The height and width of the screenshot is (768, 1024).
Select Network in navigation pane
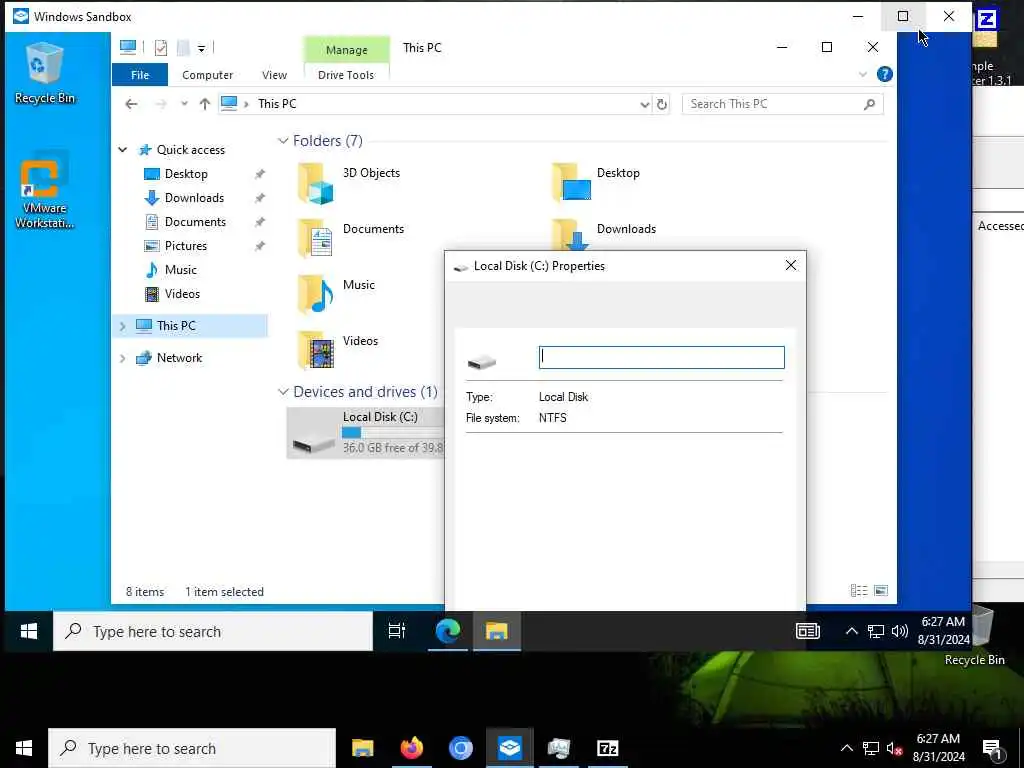(x=179, y=358)
